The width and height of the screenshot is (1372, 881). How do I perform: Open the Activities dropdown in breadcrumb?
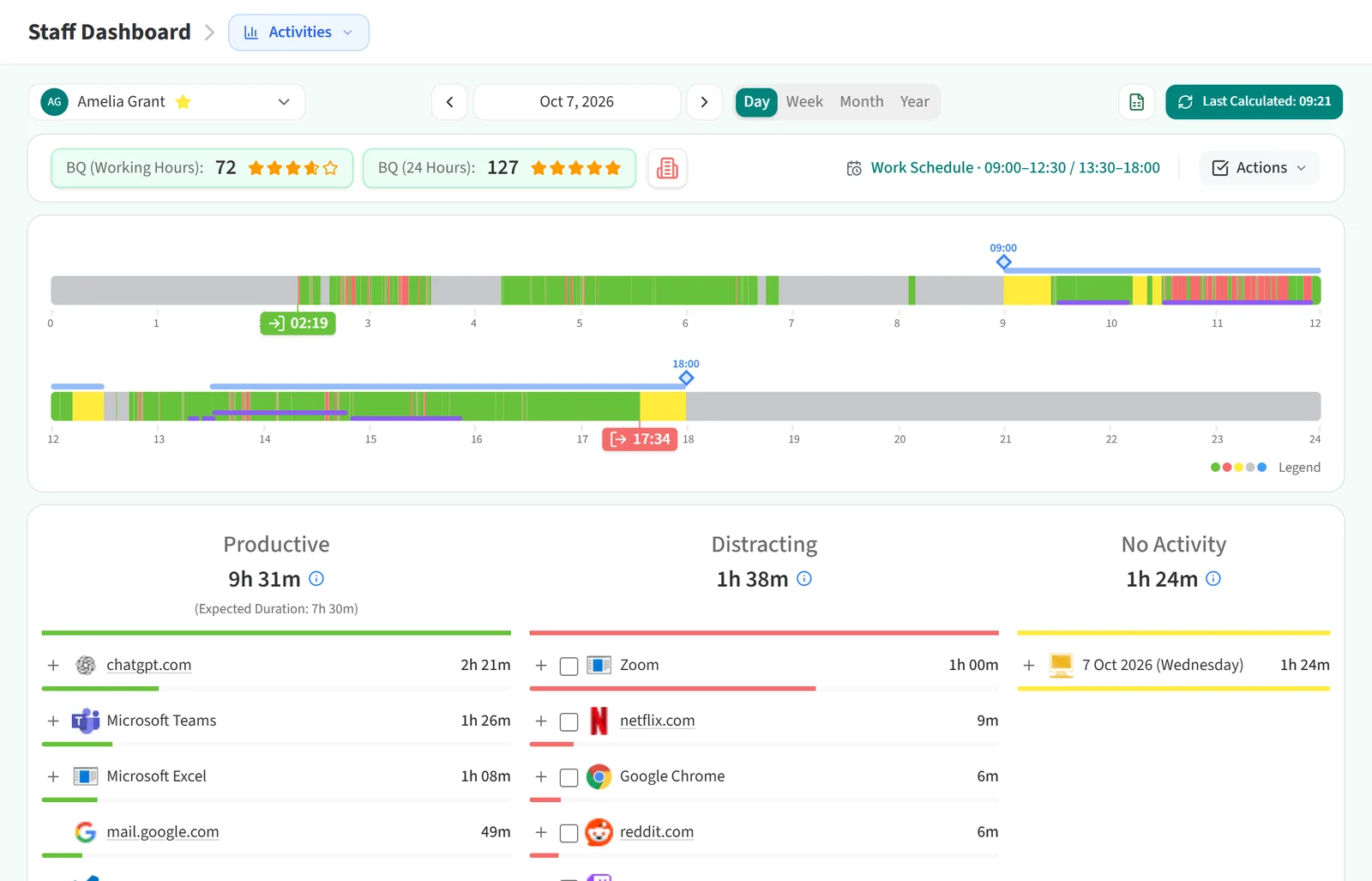tap(298, 33)
